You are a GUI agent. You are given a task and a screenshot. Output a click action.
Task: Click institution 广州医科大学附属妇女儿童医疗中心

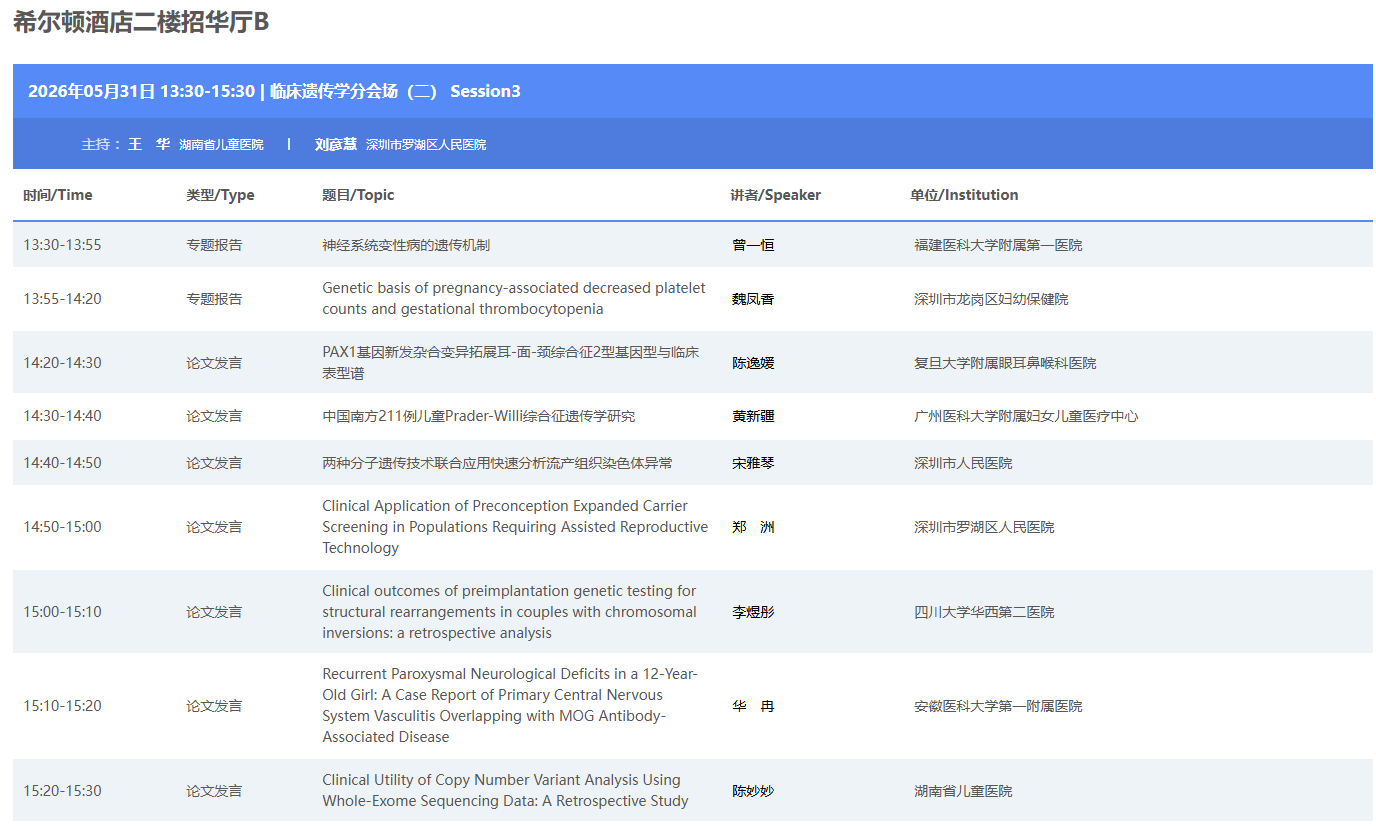[x=1026, y=416]
